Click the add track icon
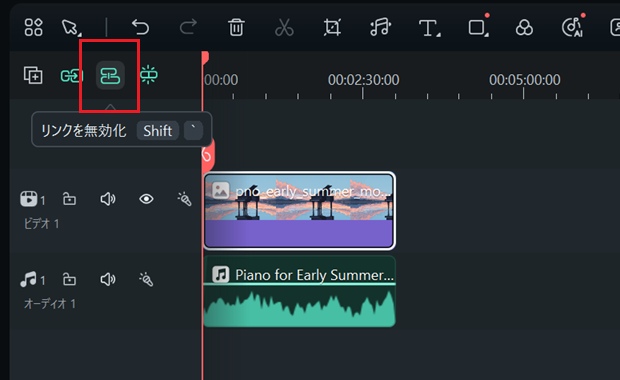 click(33, 75)
